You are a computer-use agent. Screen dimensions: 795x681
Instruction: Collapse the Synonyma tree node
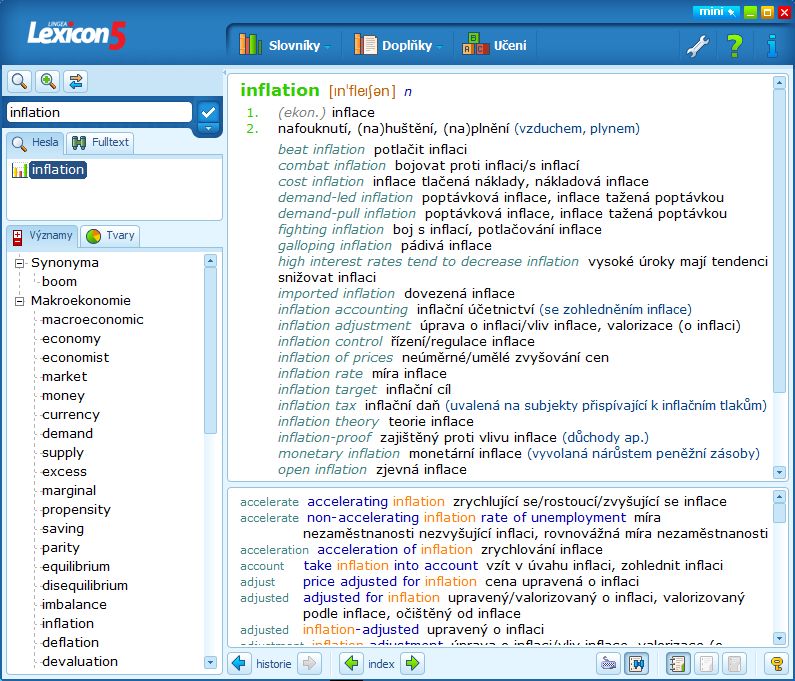(x=19, y=263)
